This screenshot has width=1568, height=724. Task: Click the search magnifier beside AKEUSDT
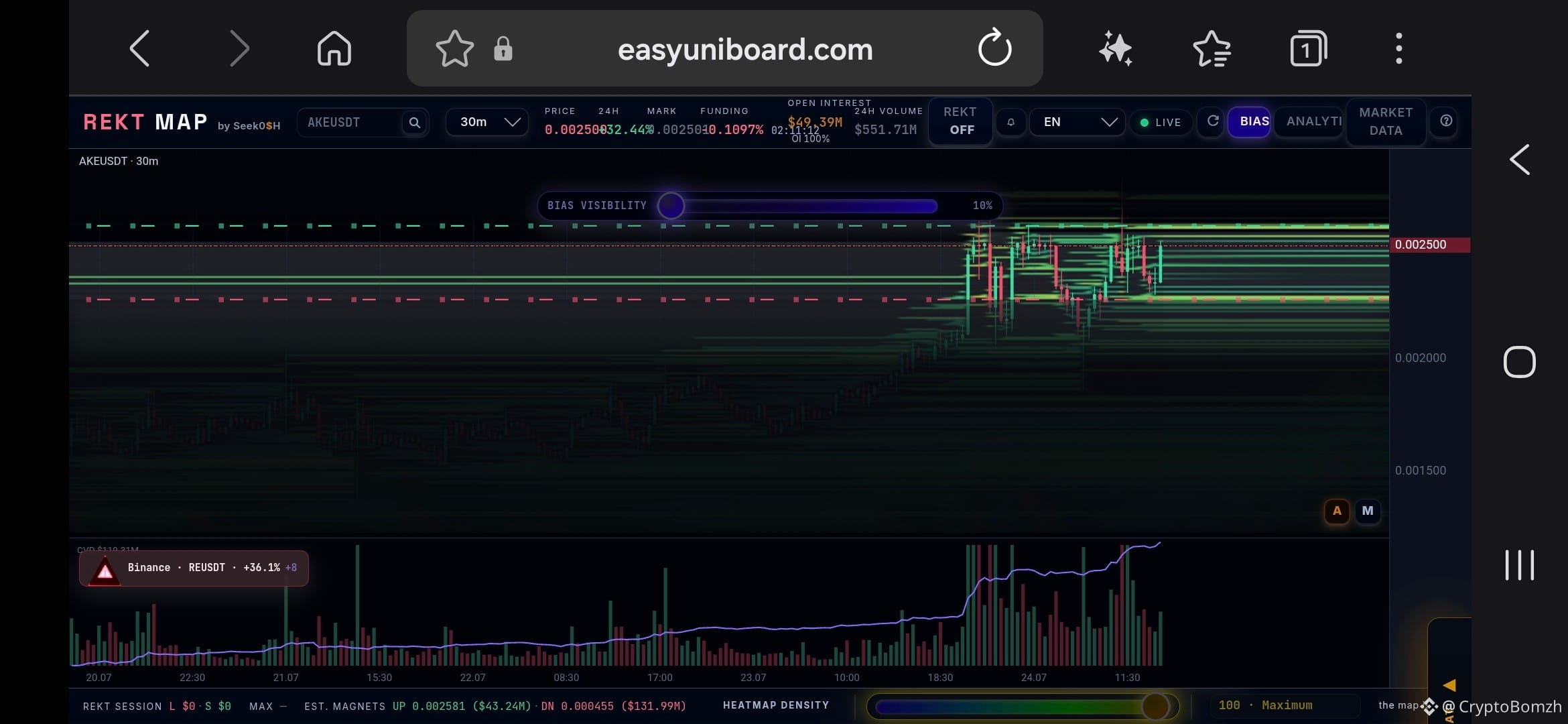[x=415, y=123]
